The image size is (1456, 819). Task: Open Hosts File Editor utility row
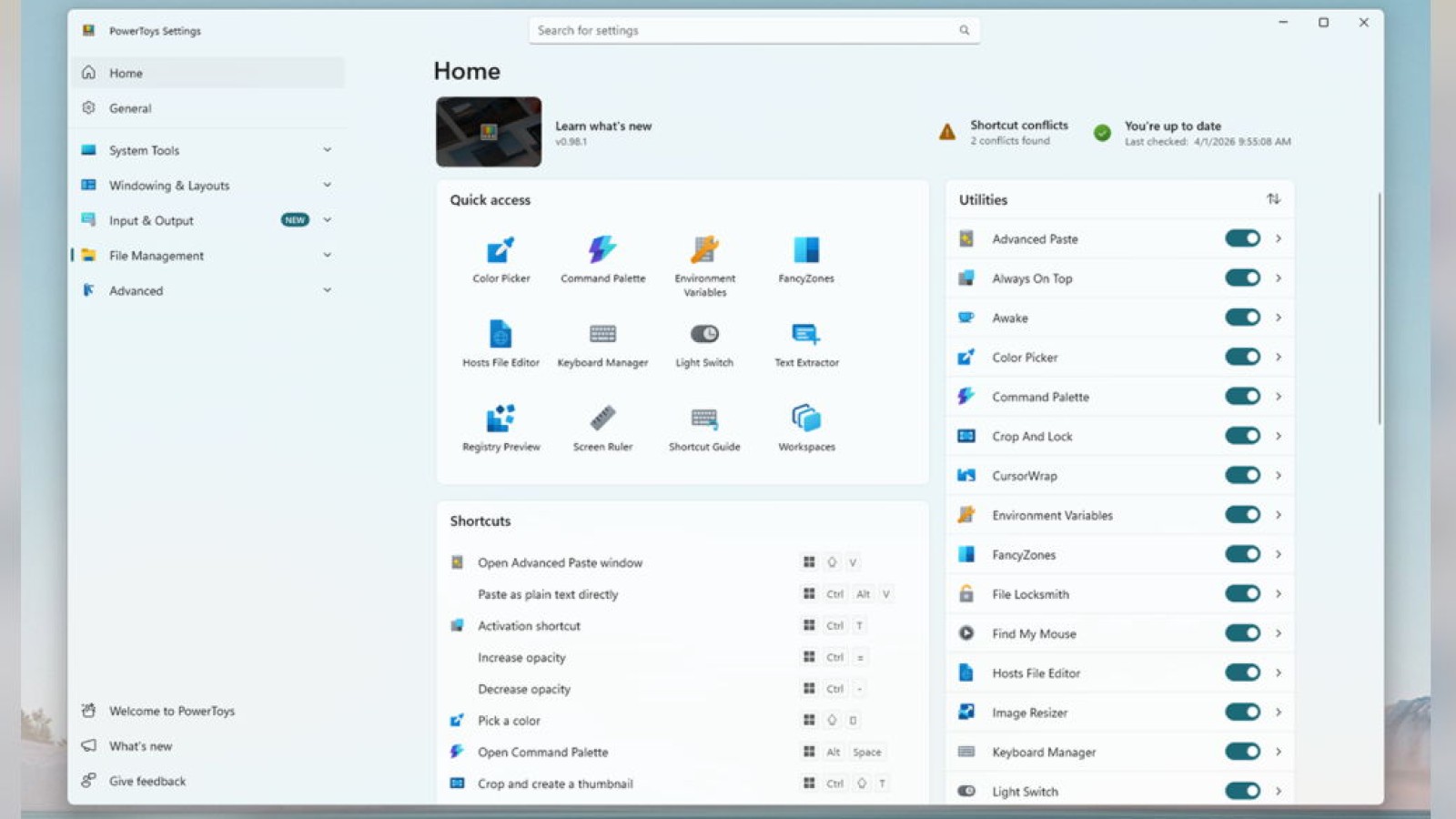(1120, 672)
